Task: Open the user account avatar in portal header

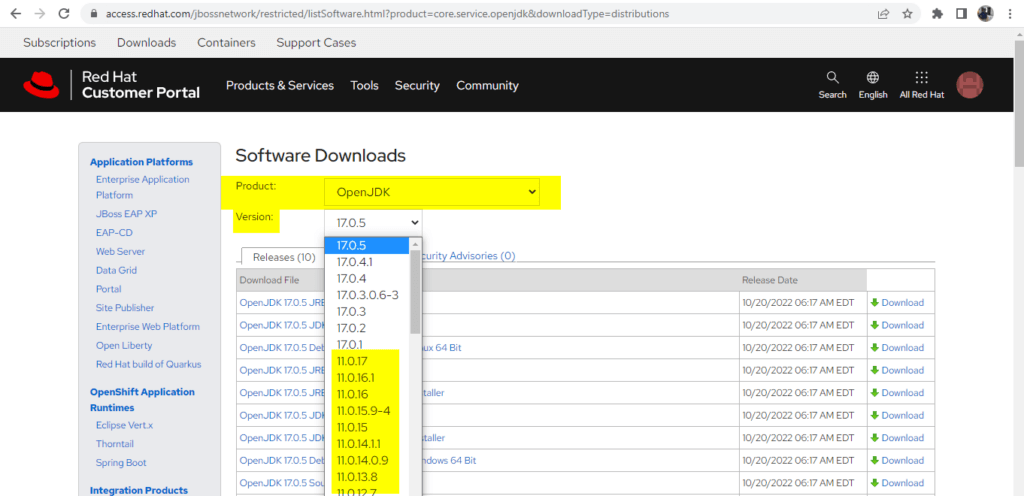Action: tap(969, 85)
